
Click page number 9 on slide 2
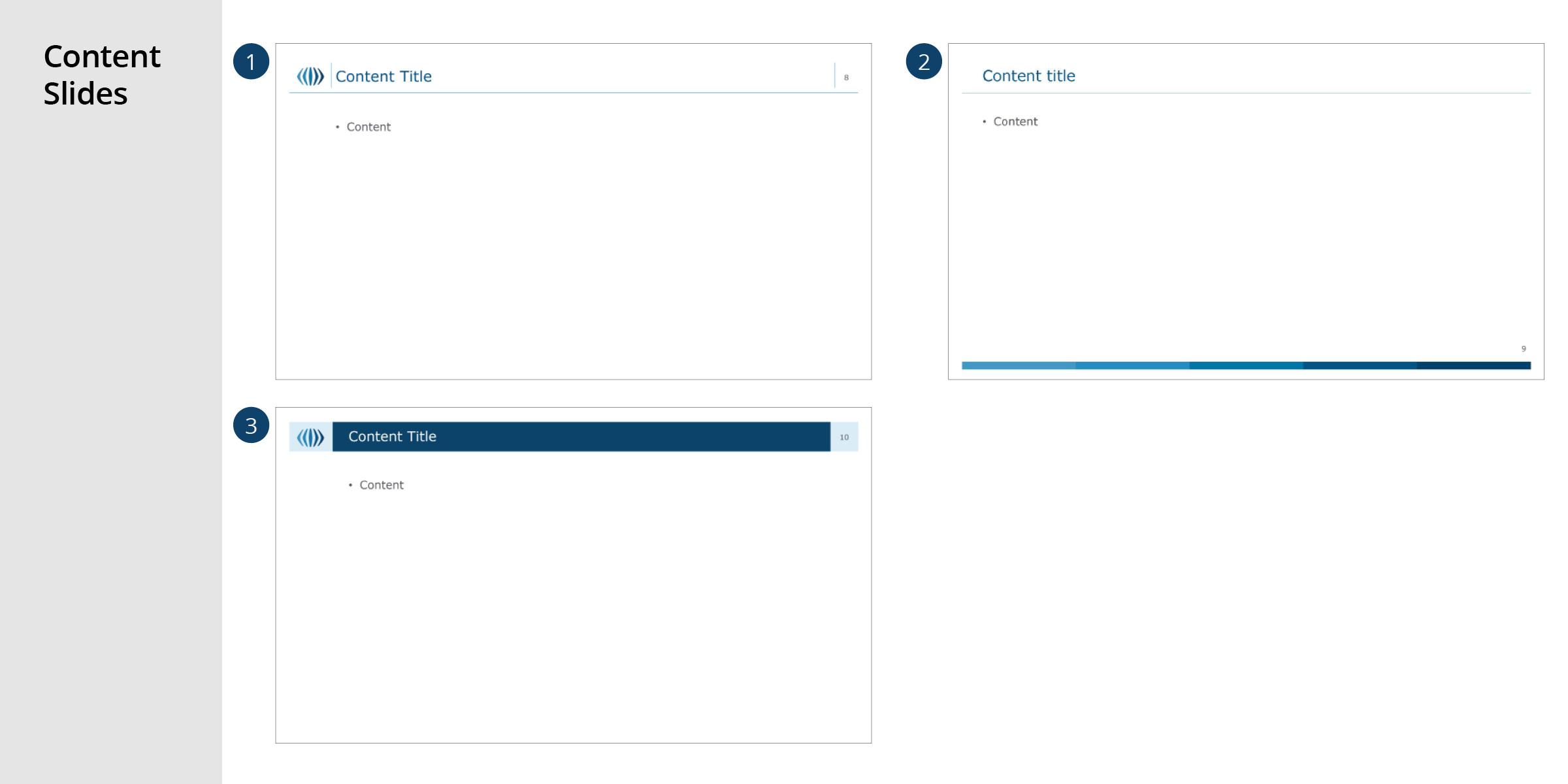pyautogui.click(x=1524, y=349)
